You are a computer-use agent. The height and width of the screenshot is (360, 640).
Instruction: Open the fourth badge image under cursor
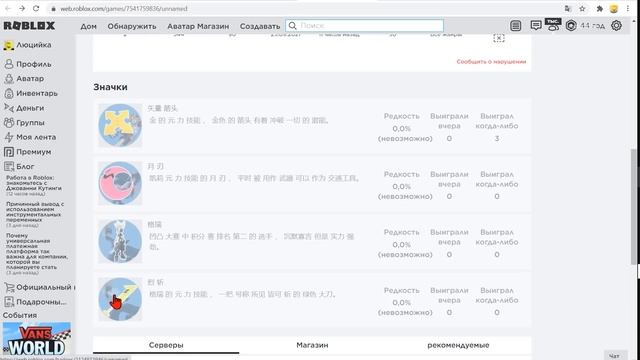point(120,299)
